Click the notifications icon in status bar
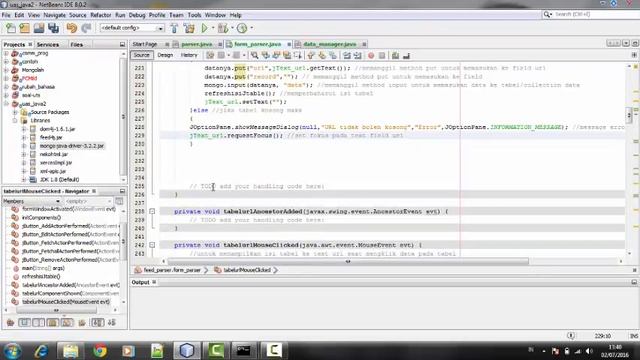The width and height of the screenshot is (640, 360). [x=571, y=336]
